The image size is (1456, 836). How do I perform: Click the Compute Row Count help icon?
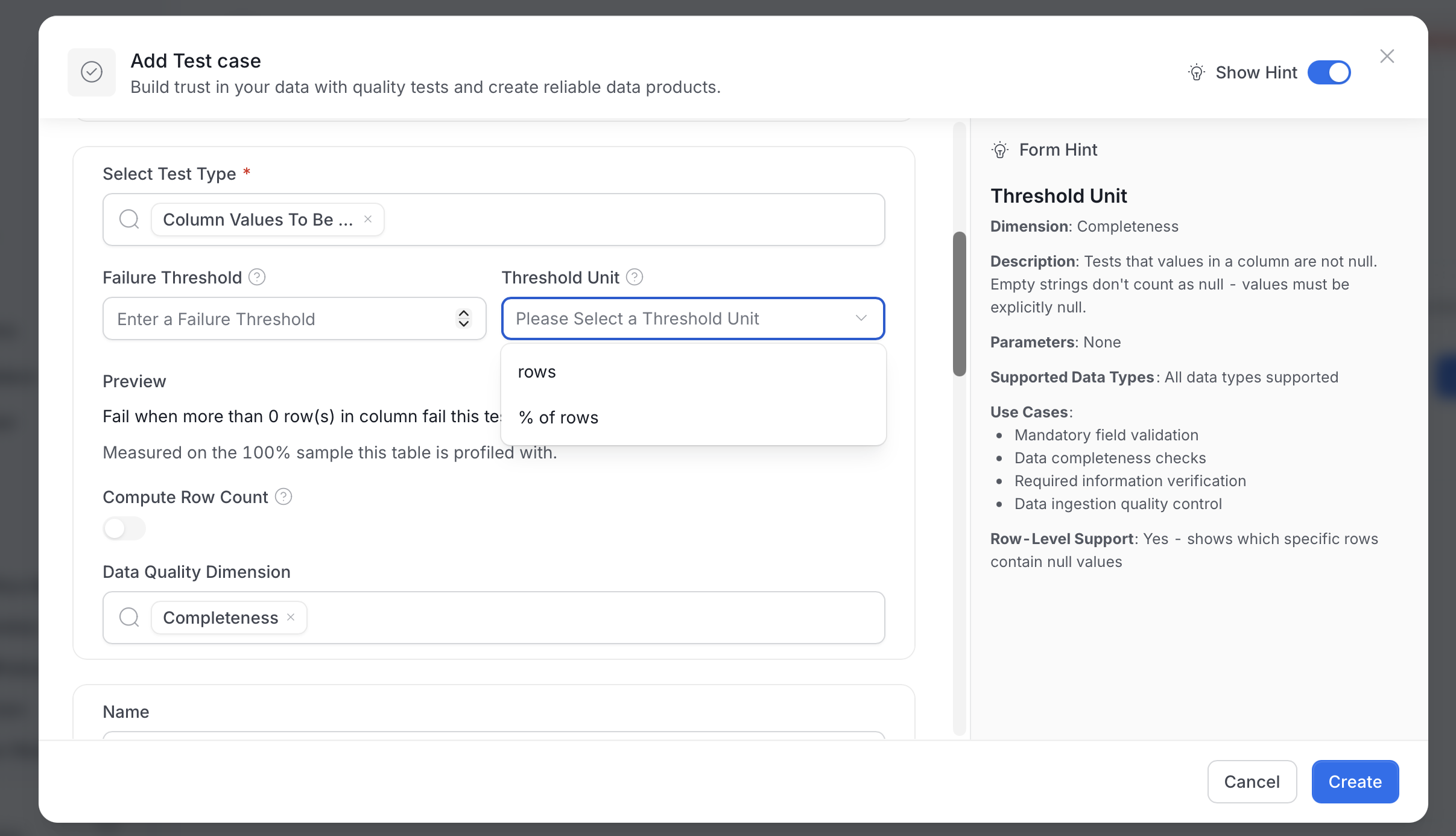coord(283,497)
